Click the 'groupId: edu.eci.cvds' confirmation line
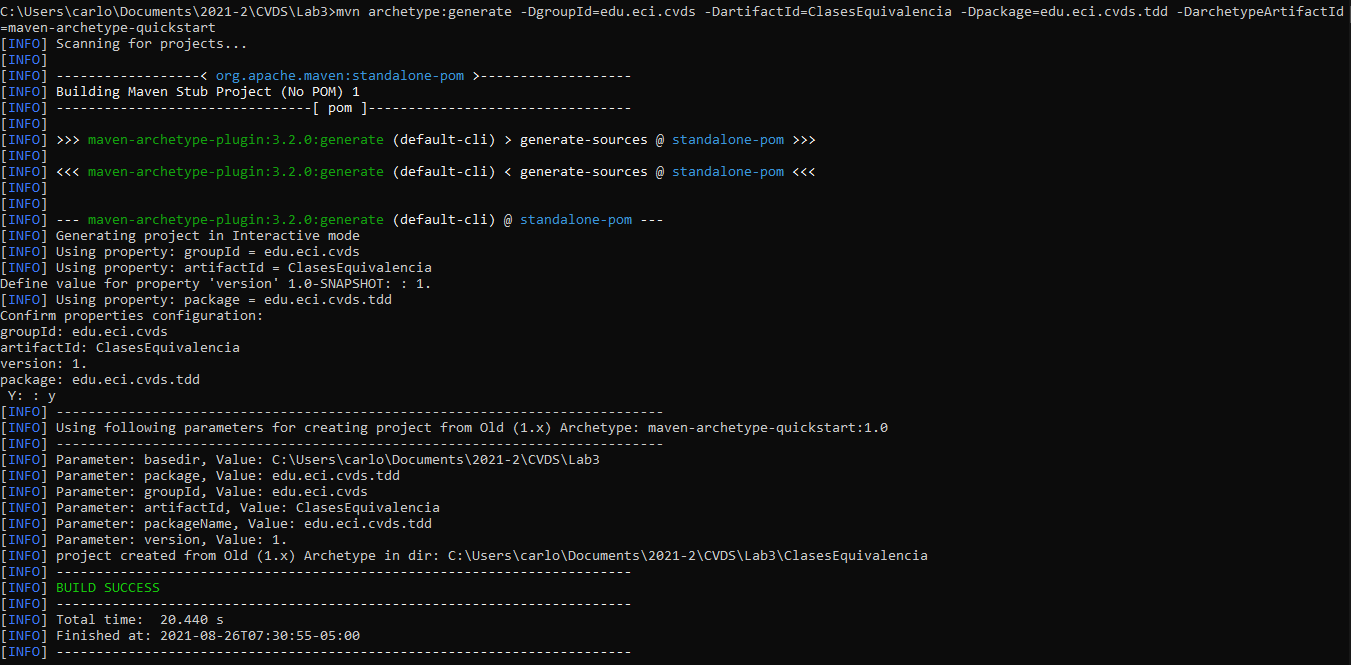The width and height of the screenshot is (1351, 665). pyautogui.click(x=84, y=332)
